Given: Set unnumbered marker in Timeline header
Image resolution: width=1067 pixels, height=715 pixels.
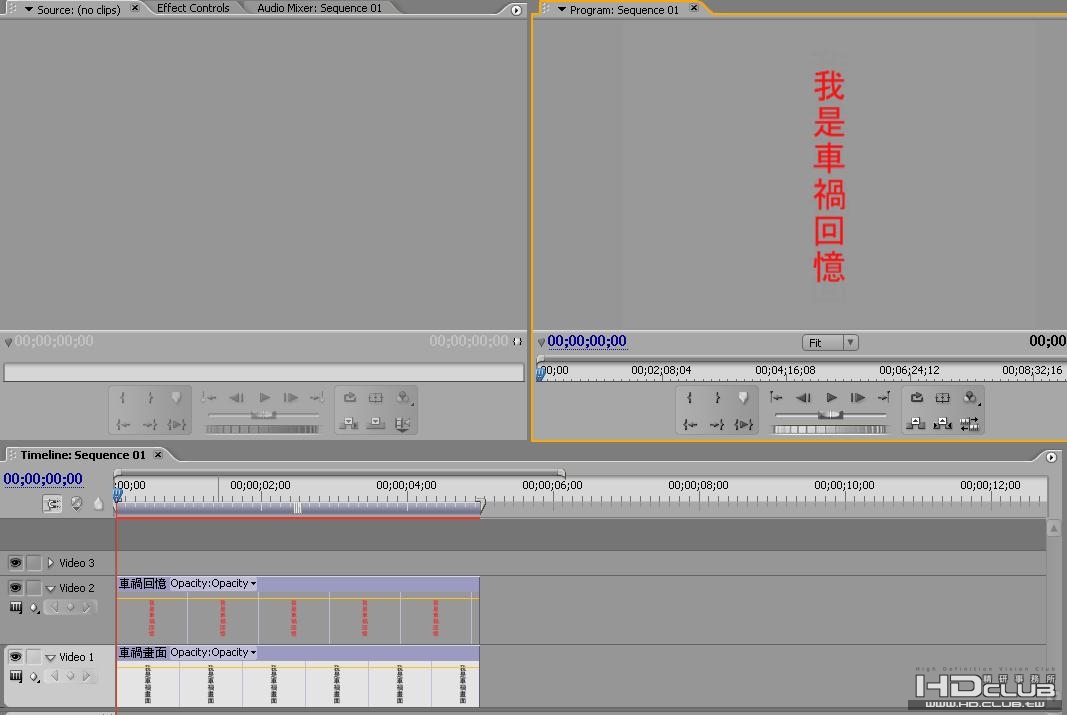Looking at the screenshot, I should pos(98,503).
